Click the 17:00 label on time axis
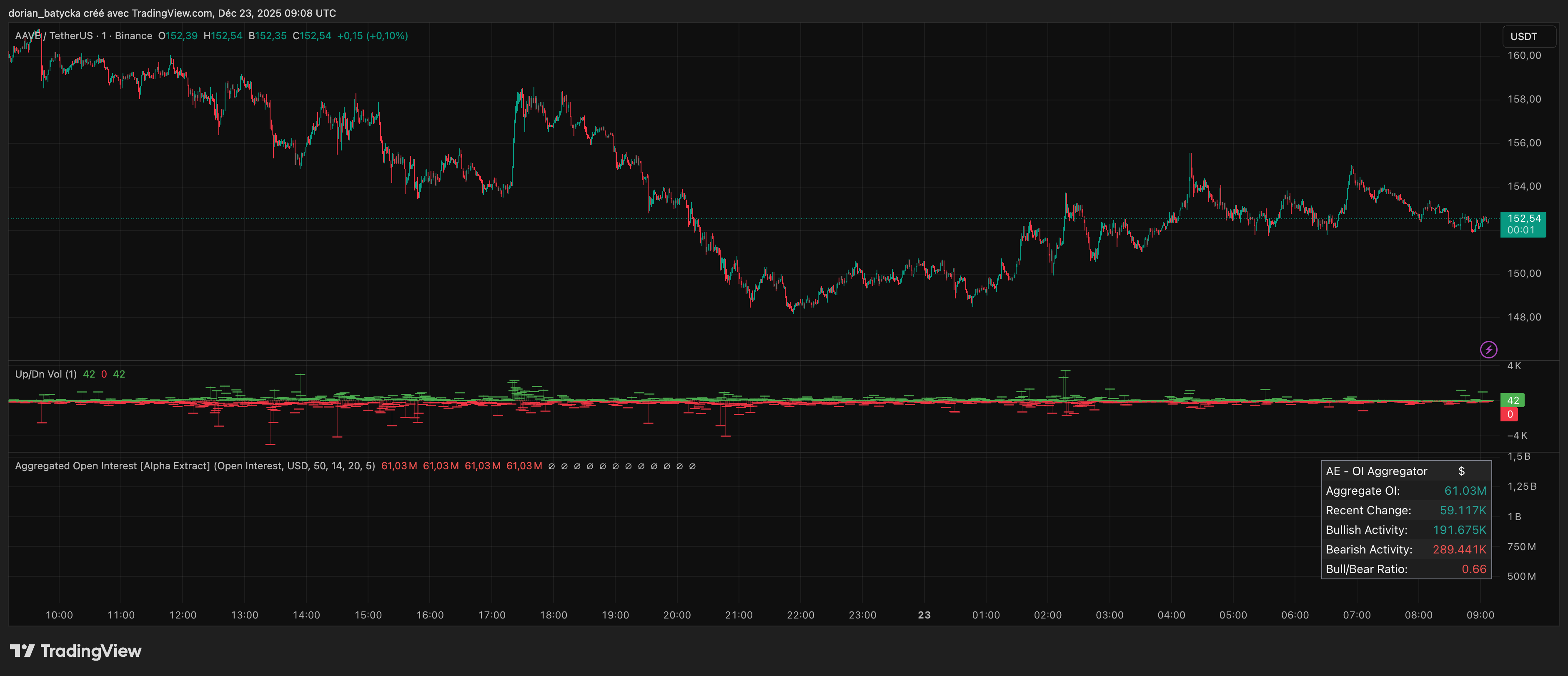The width and height of the screenshot is (1568, 676). tap(491, 615)
